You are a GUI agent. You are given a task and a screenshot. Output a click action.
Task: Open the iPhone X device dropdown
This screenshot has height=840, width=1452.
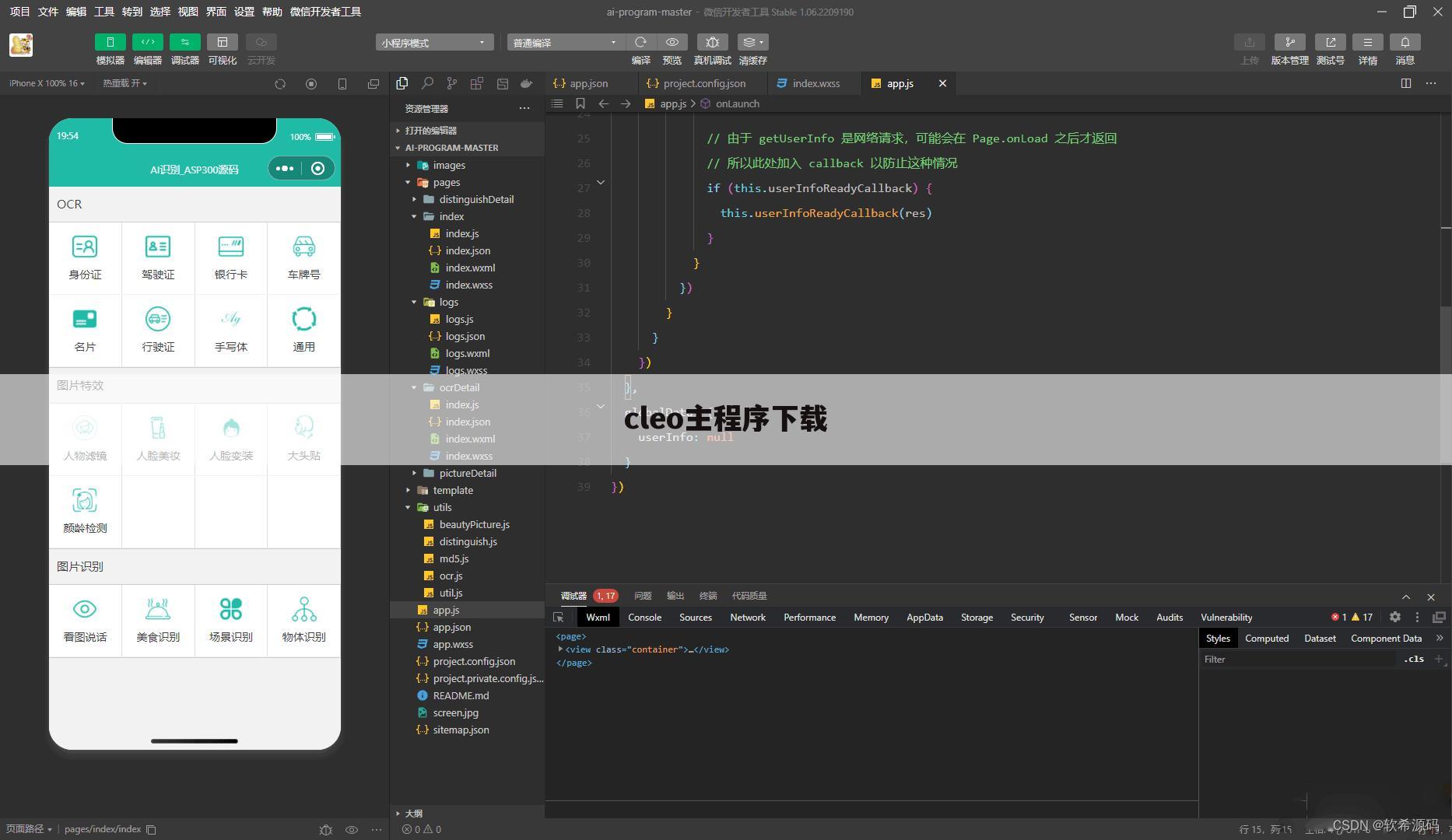(47, 83)
